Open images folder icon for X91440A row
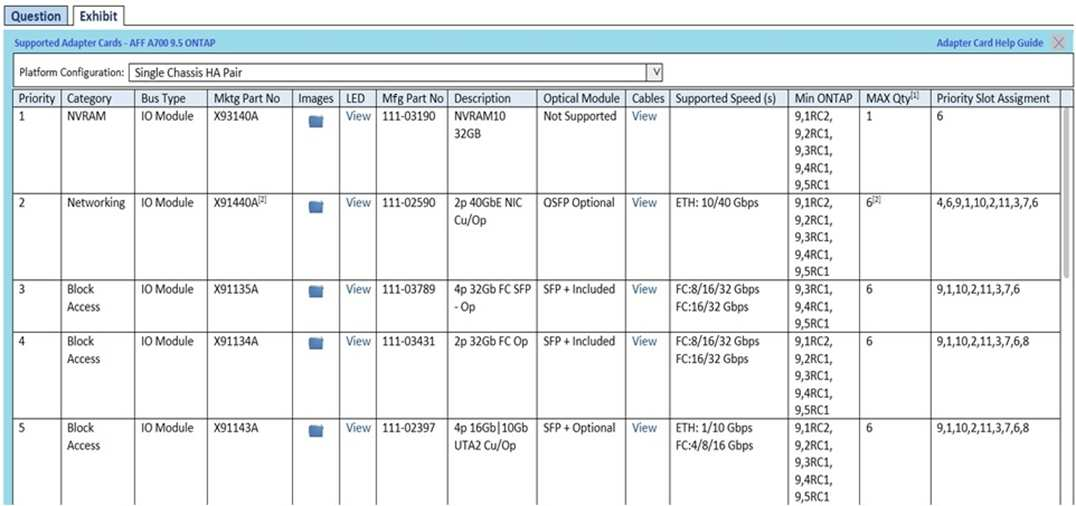 pyautogui.click(x=316, y=207)
